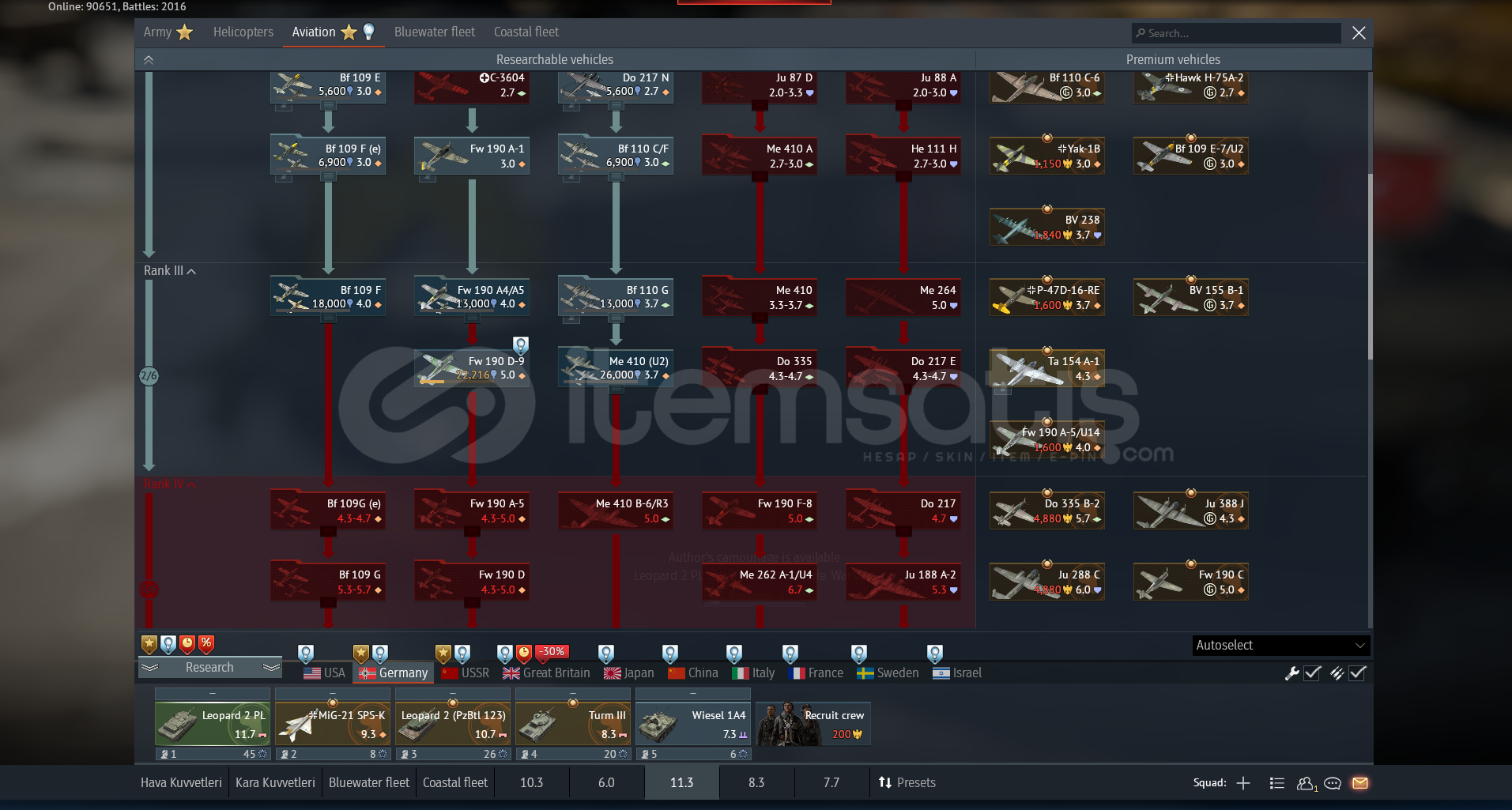The image size is (1512, 810).
Task: Expand the Research panel left chevron
Action: [150, 668]
